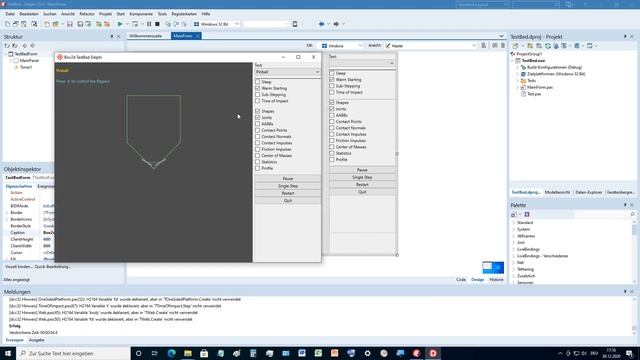Pin the Struktur panel
Viewport: 640px width, 360px height.
112,36
